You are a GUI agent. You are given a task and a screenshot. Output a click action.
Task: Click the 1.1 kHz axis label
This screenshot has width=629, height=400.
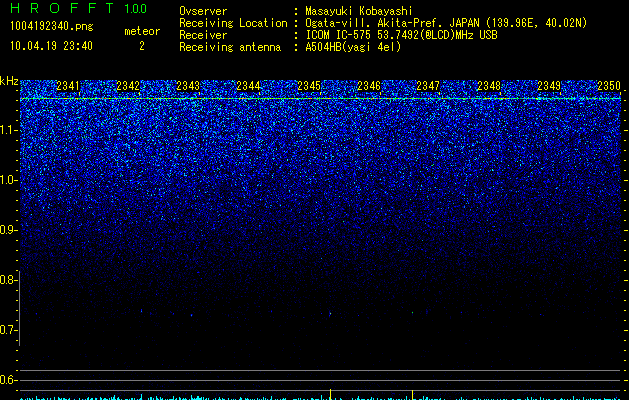click(x=8, y=130)
